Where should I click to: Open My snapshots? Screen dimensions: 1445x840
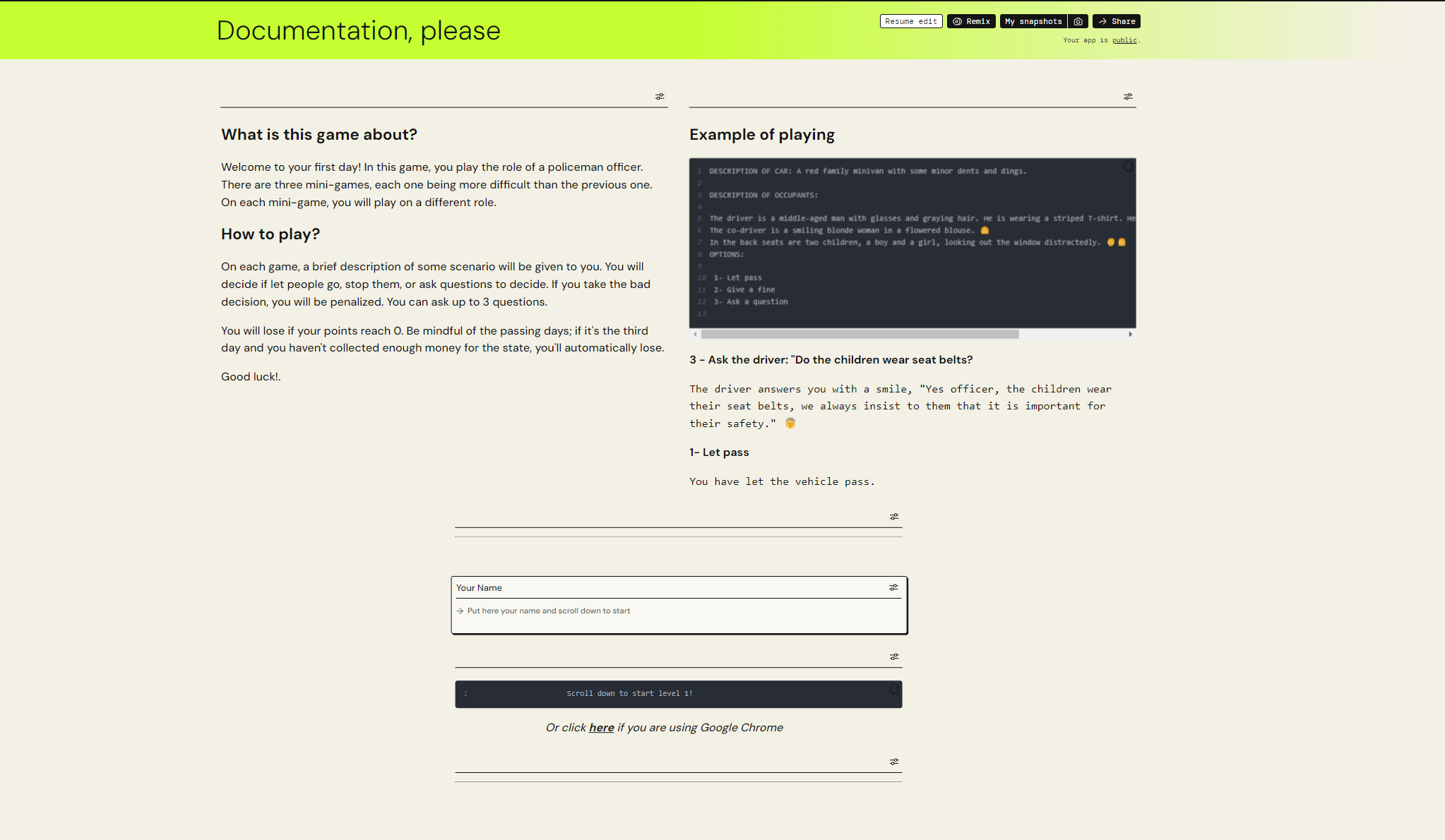[1033, 20]
